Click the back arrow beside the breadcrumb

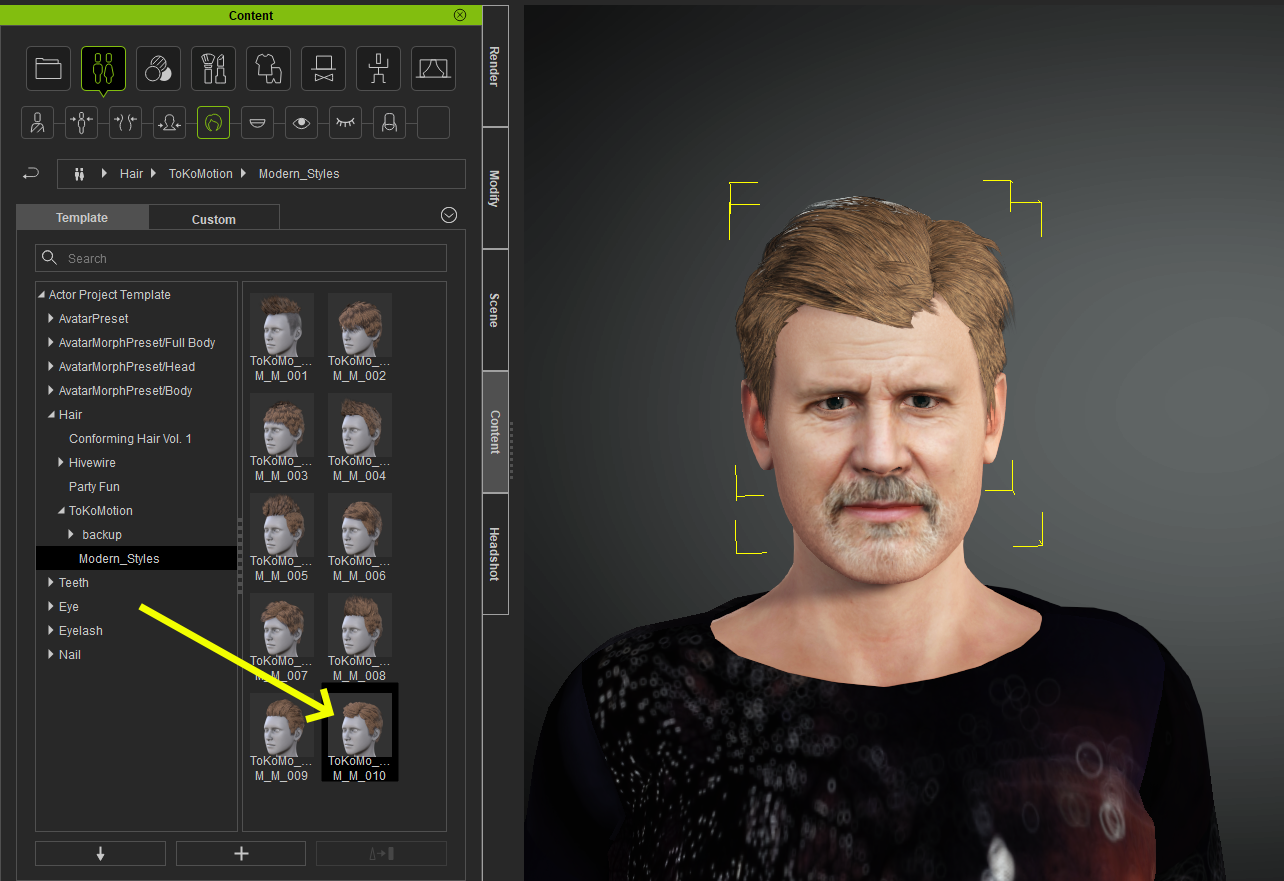click(31, 174)
